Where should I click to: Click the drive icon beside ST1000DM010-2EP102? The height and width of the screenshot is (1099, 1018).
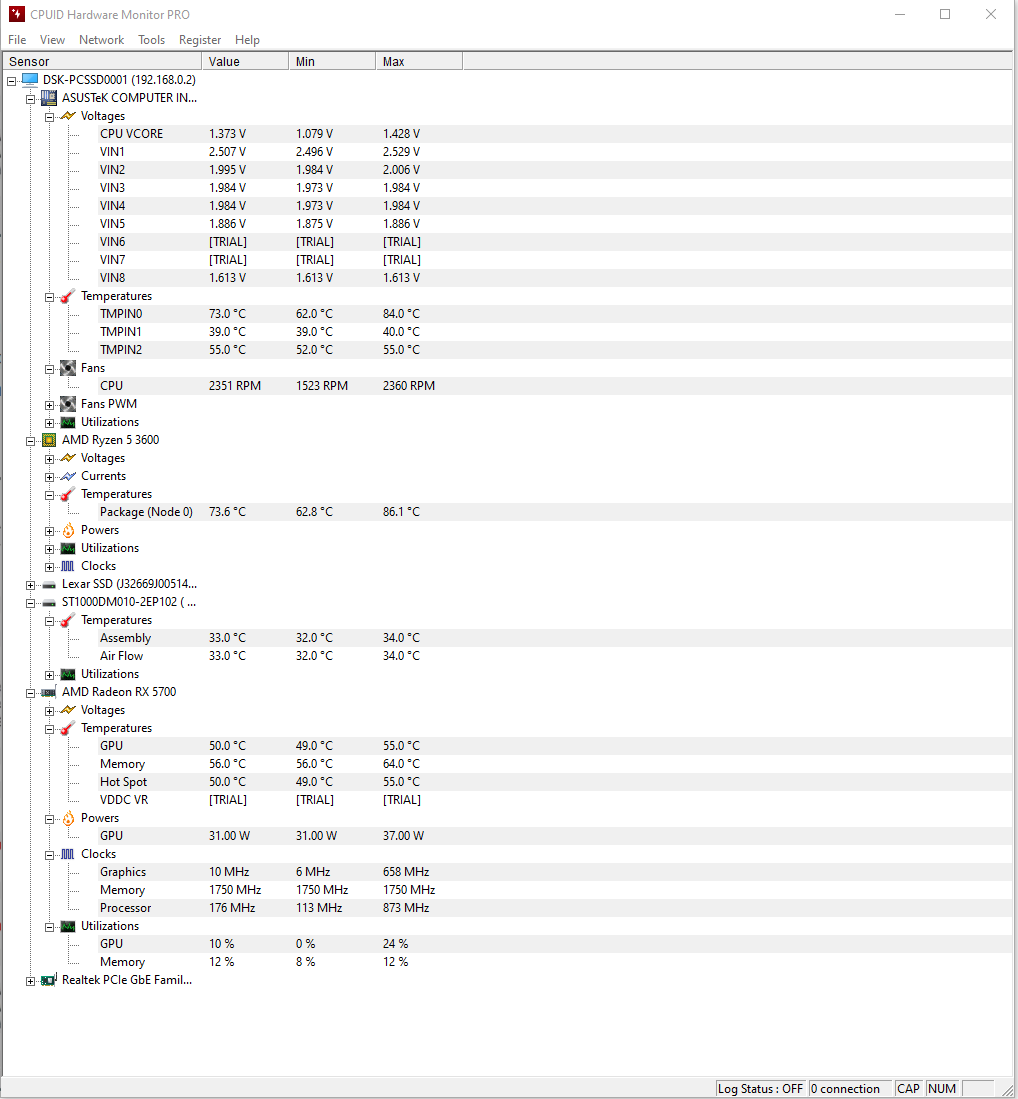coord(48,602)
